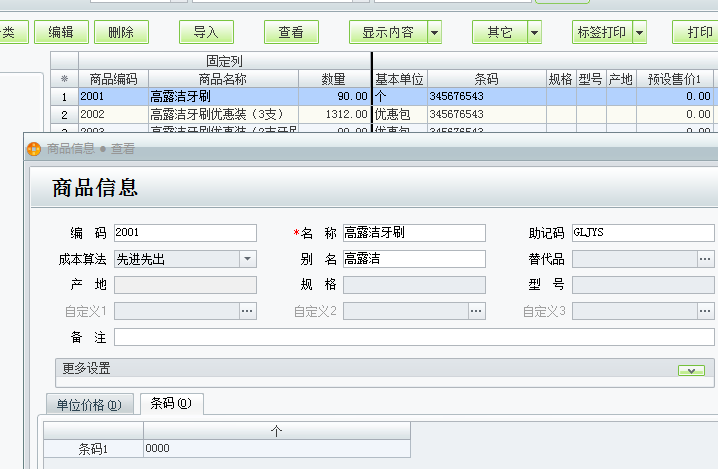Viewport: 718px width, 469px height.
Task: Sort by 商品名称 column header
Action: 223,79
